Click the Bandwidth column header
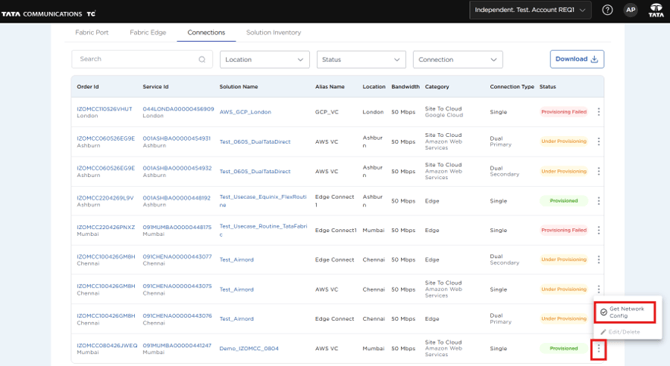The image size is (670, 366). [x=406, y=87]
